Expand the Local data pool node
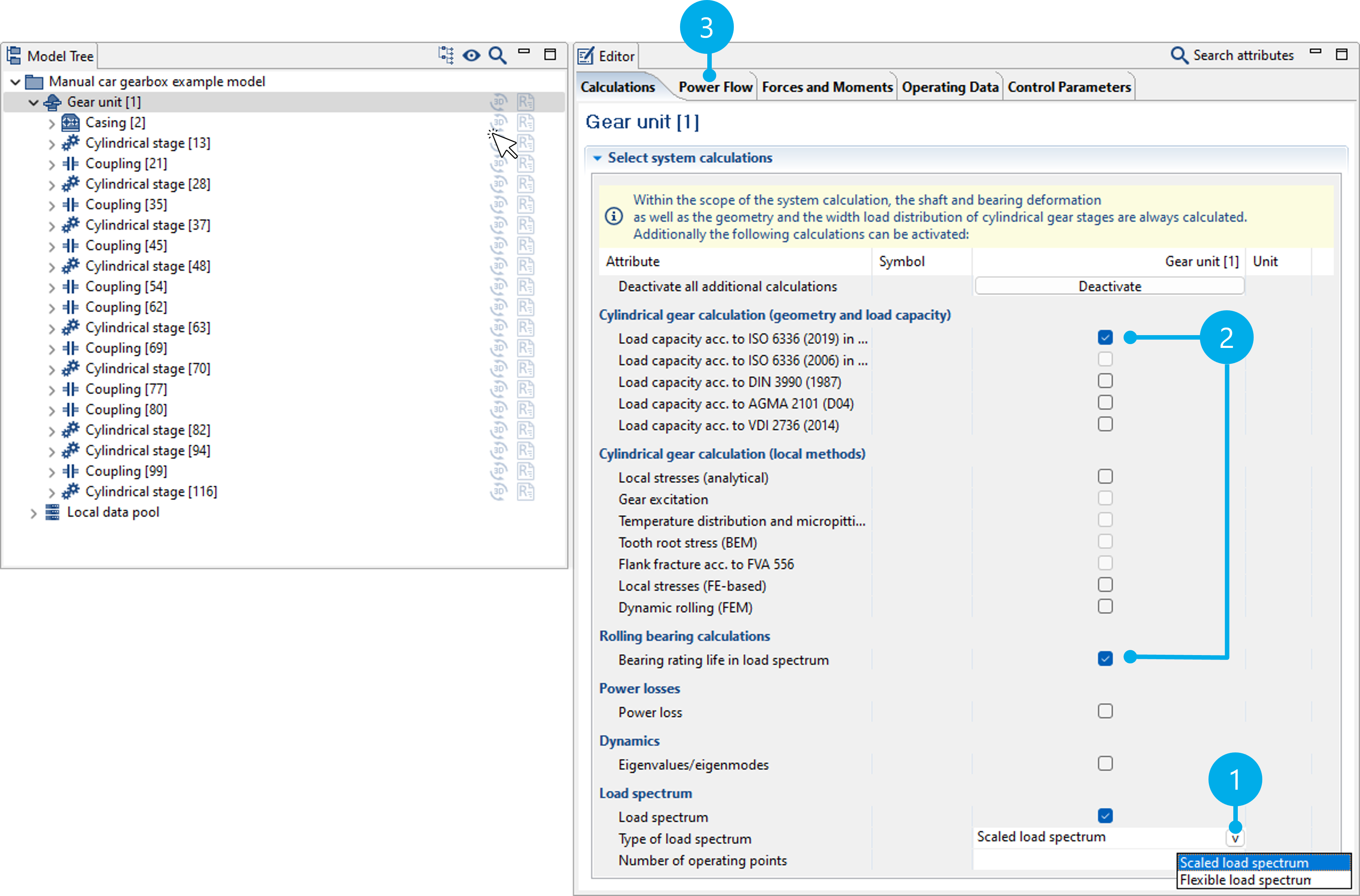Screen dimensions: 1360x896 click(x=34, y=513)
